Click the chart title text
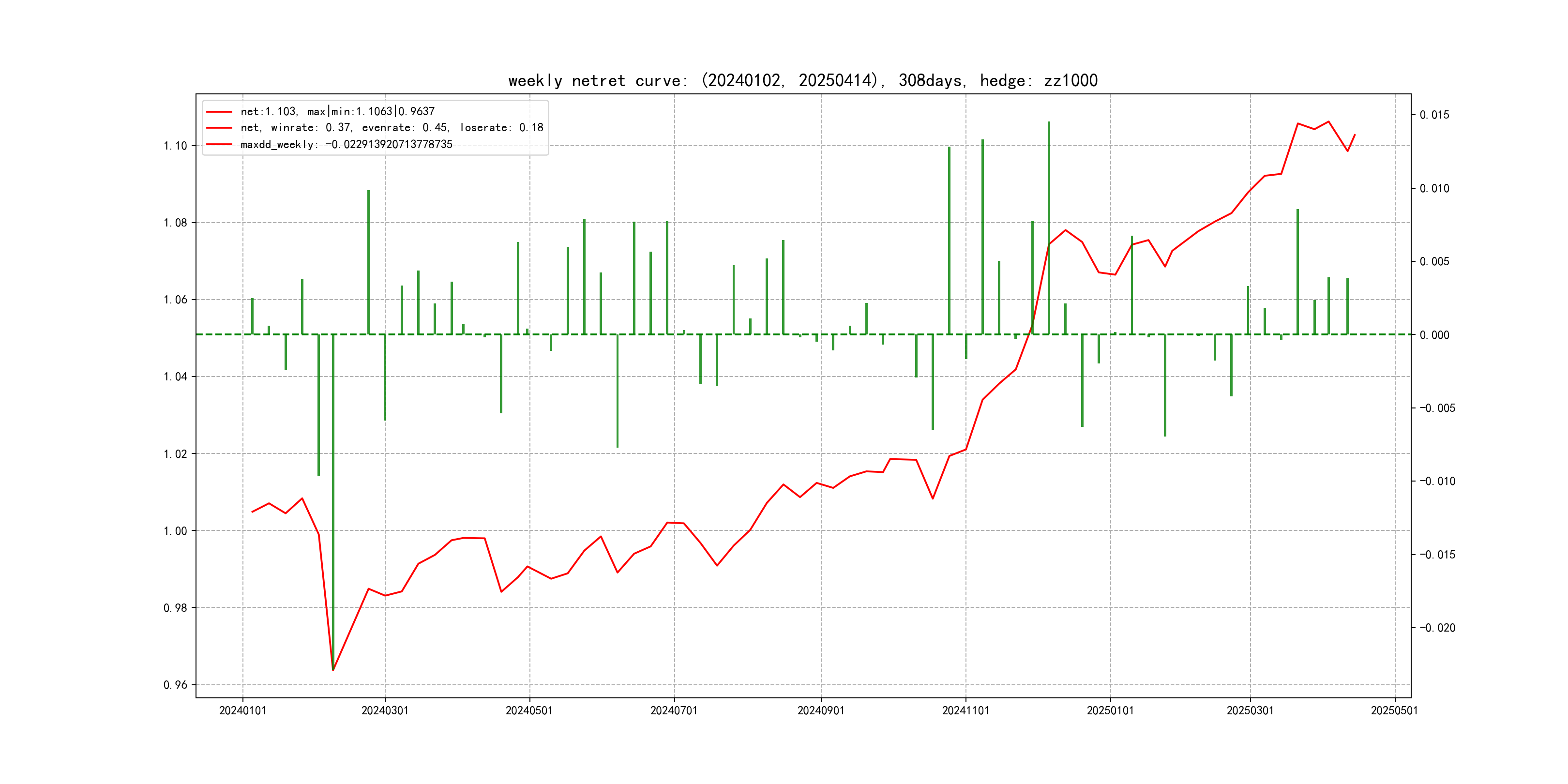 [802, 80]
